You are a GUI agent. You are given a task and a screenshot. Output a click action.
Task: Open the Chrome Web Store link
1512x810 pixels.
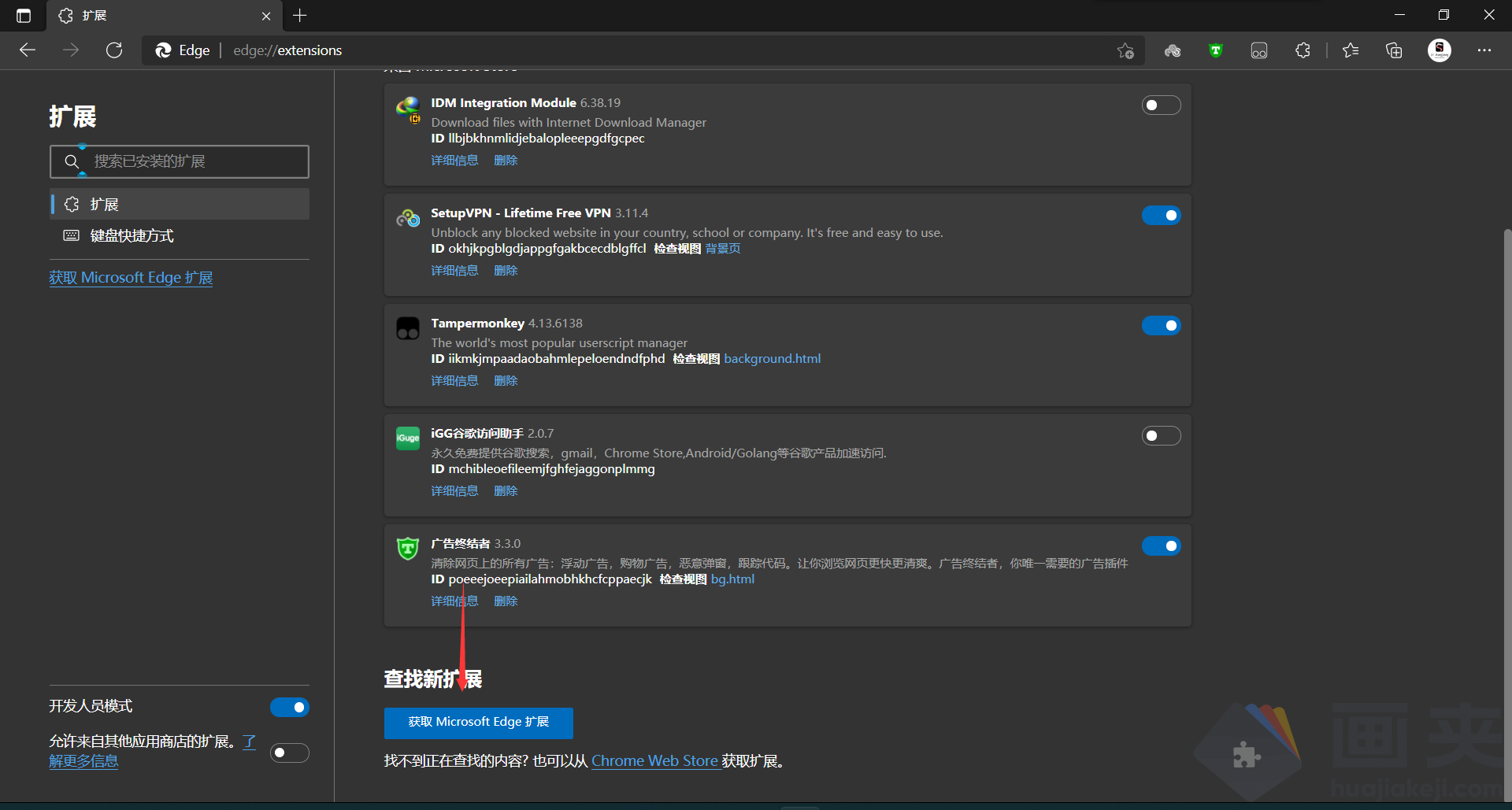coord(654,761)
